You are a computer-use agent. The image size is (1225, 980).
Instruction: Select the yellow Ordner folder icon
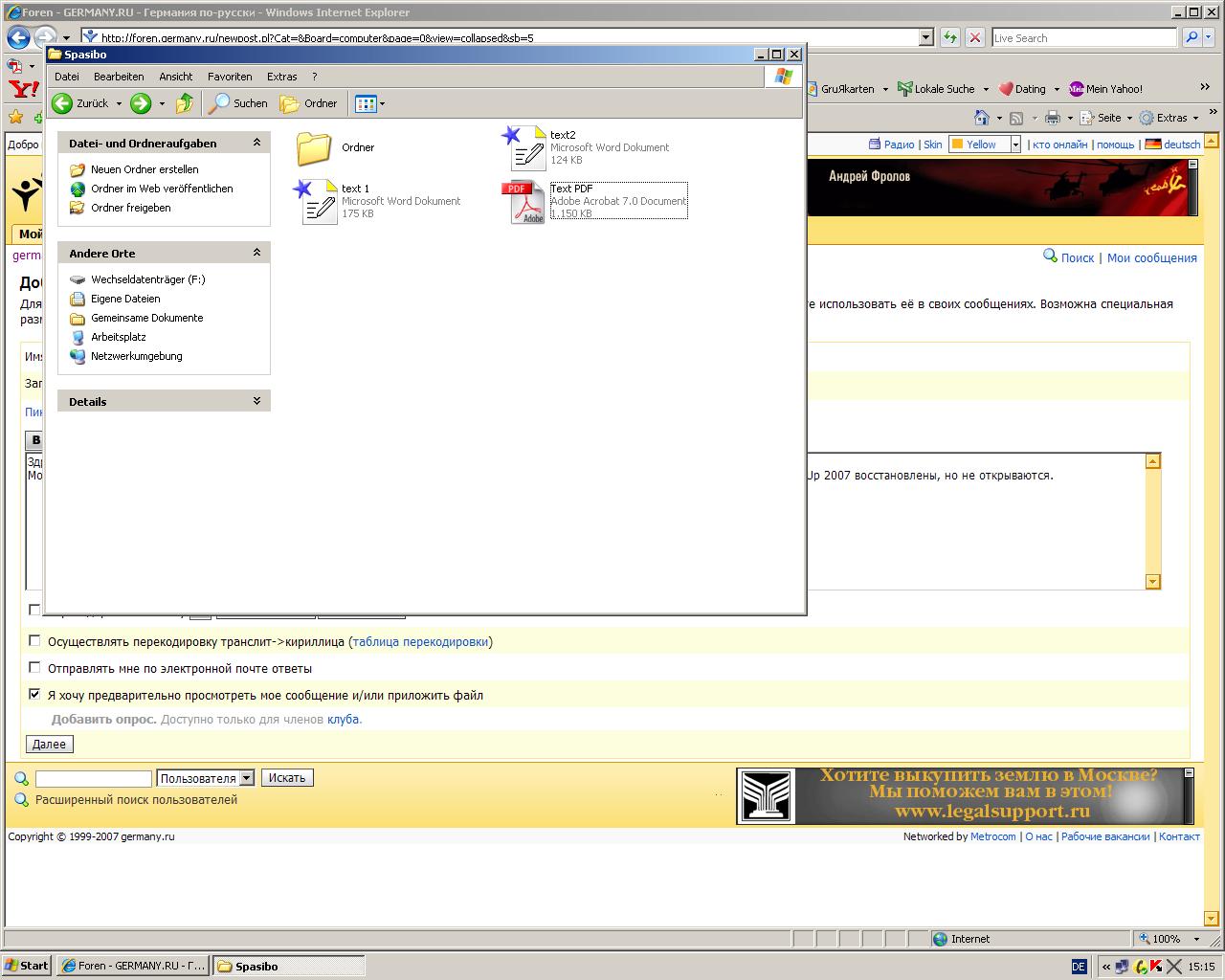314,147
